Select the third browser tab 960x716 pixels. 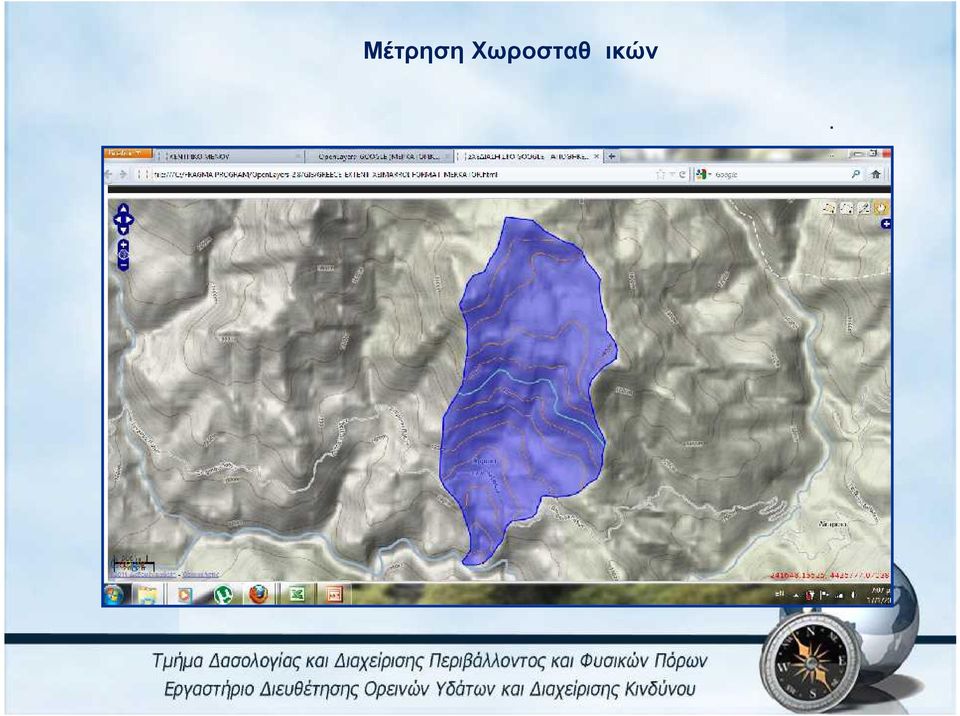tap(529, 157)
